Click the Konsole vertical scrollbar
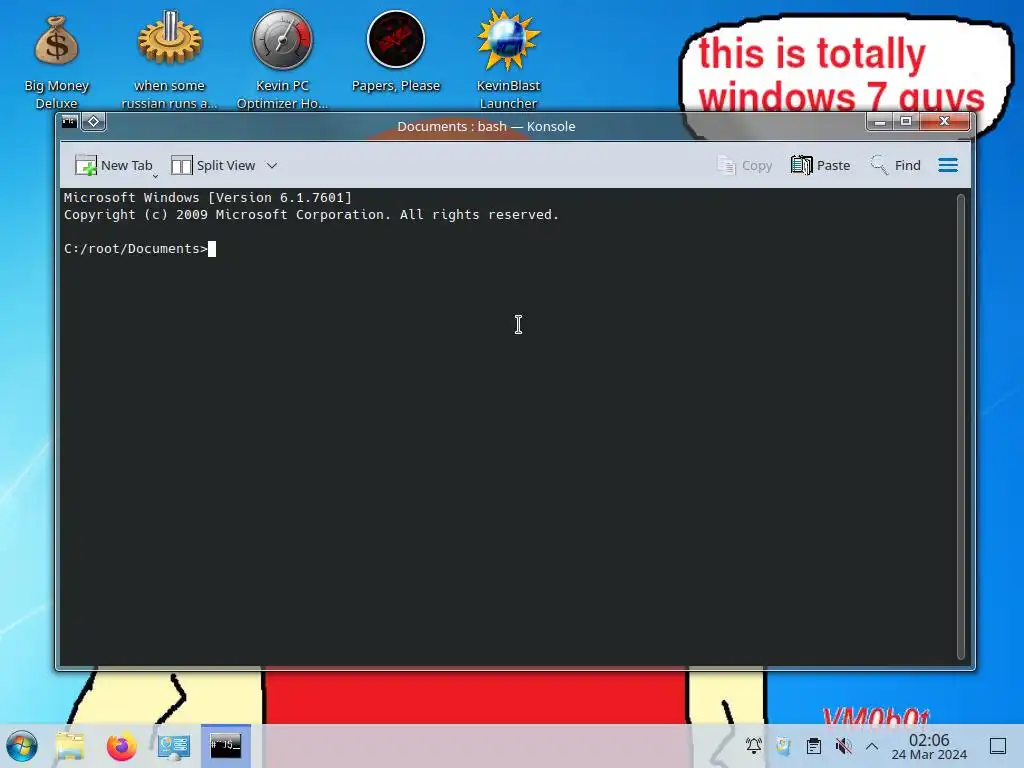 click(x=961, y=426)
